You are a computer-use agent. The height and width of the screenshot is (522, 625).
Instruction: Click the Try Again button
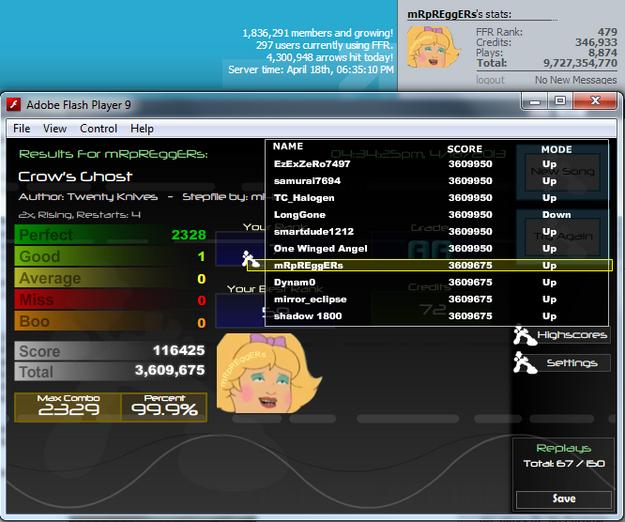click(x=563, y=237)
